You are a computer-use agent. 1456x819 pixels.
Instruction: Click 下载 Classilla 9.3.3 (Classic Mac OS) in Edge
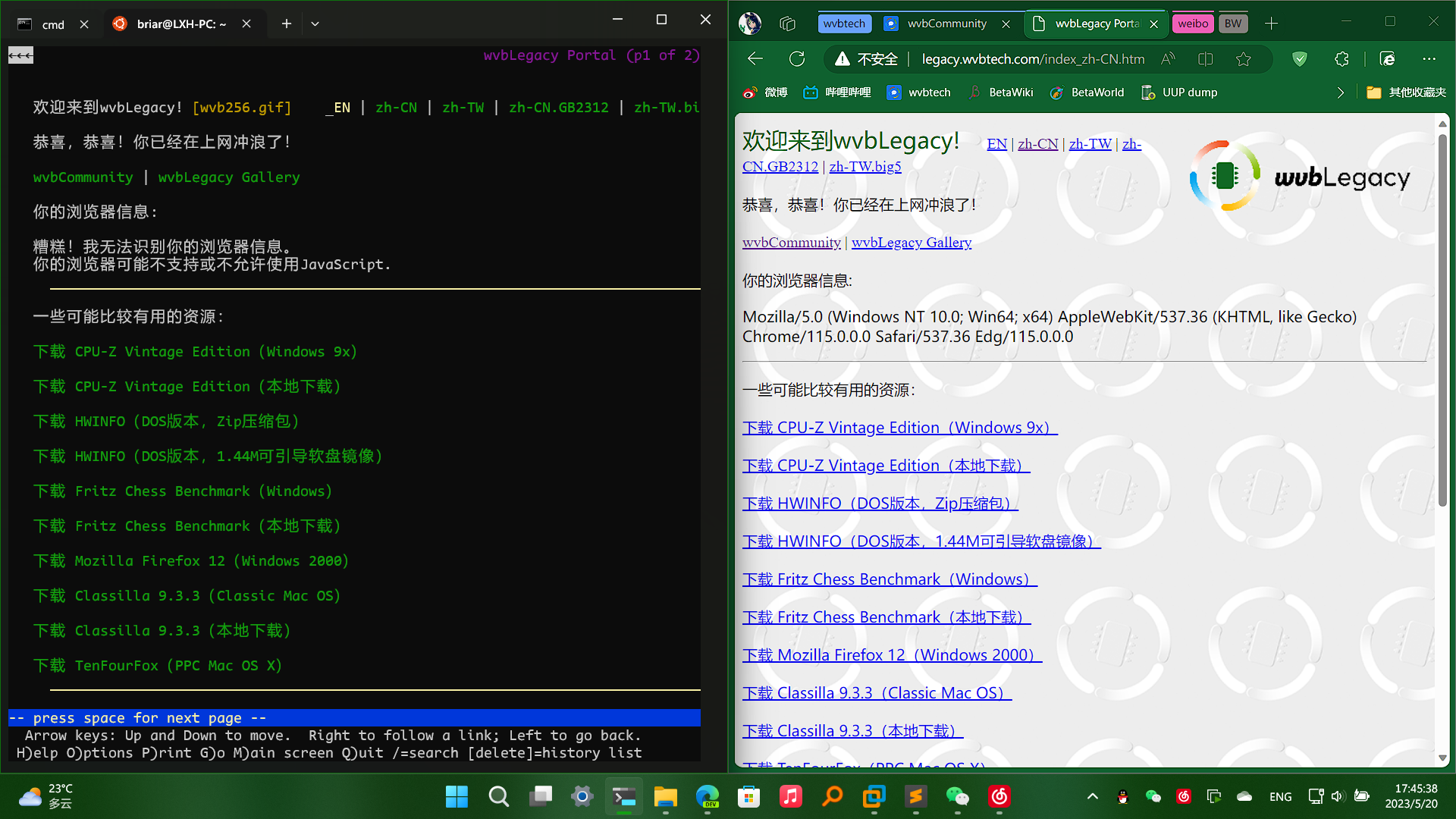[x=877, y=693]
